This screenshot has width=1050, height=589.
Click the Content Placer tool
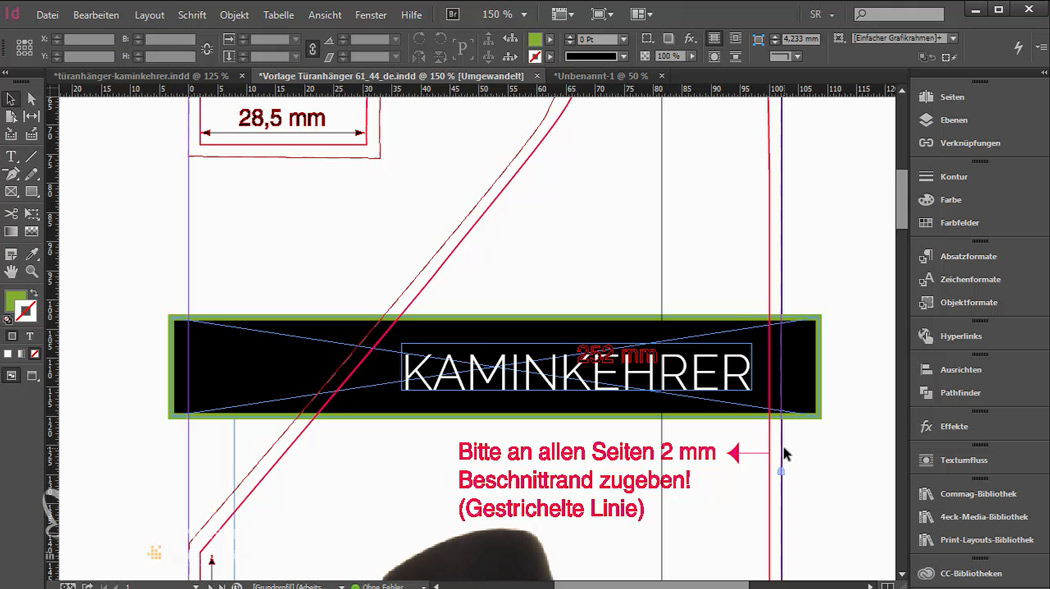click(31, 135)
